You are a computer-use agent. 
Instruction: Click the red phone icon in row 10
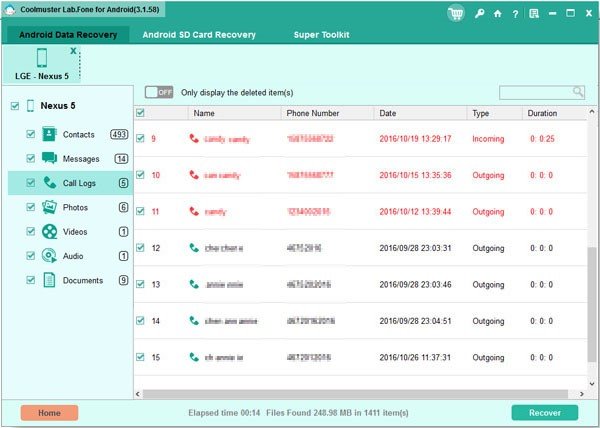pos(194,175)
